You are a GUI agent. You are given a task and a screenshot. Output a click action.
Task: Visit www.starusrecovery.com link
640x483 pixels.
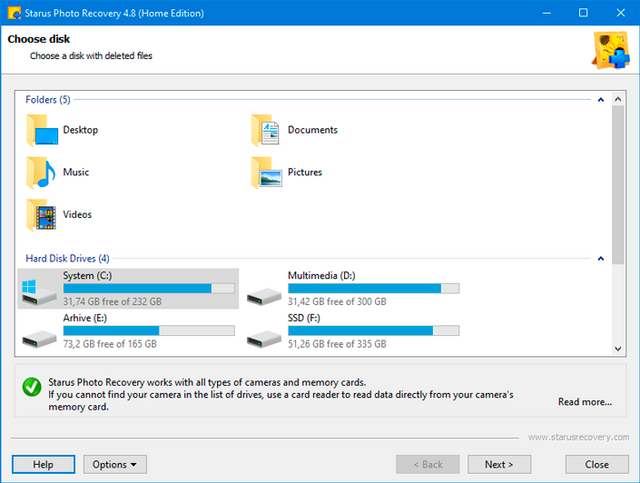pos(579,437)
